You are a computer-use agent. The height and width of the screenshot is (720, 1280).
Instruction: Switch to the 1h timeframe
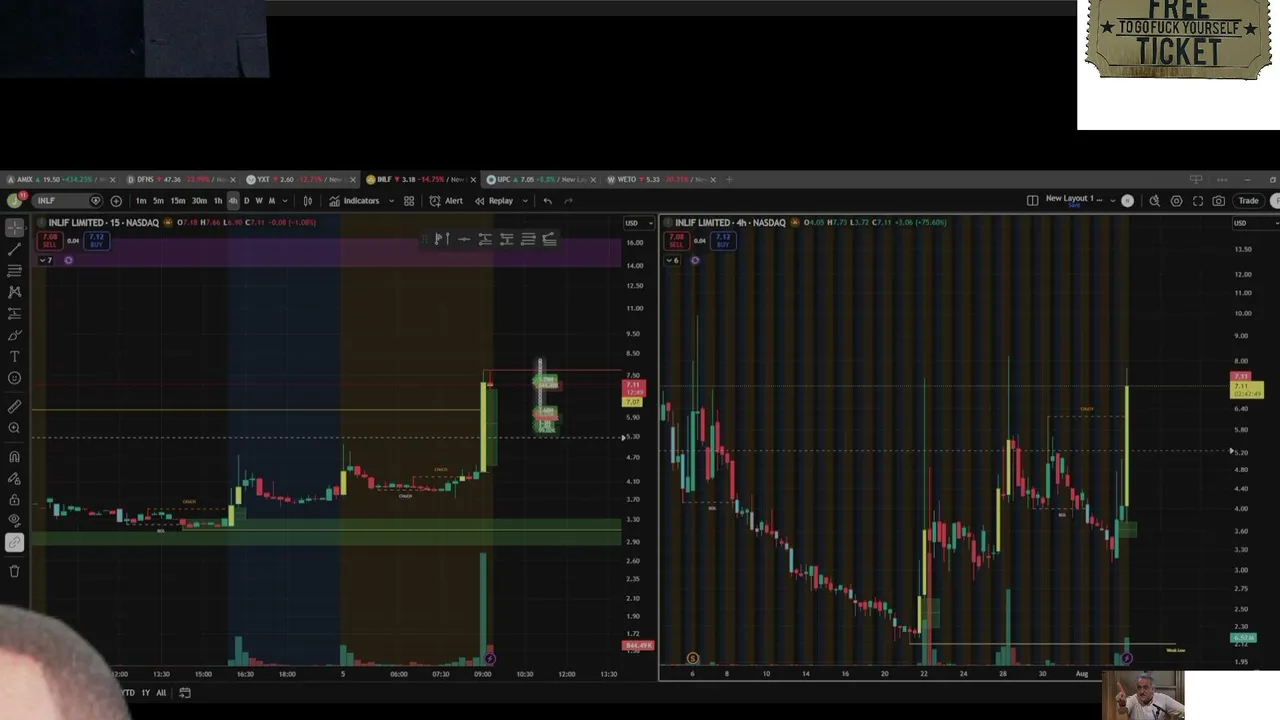click(x=218, y=201)
